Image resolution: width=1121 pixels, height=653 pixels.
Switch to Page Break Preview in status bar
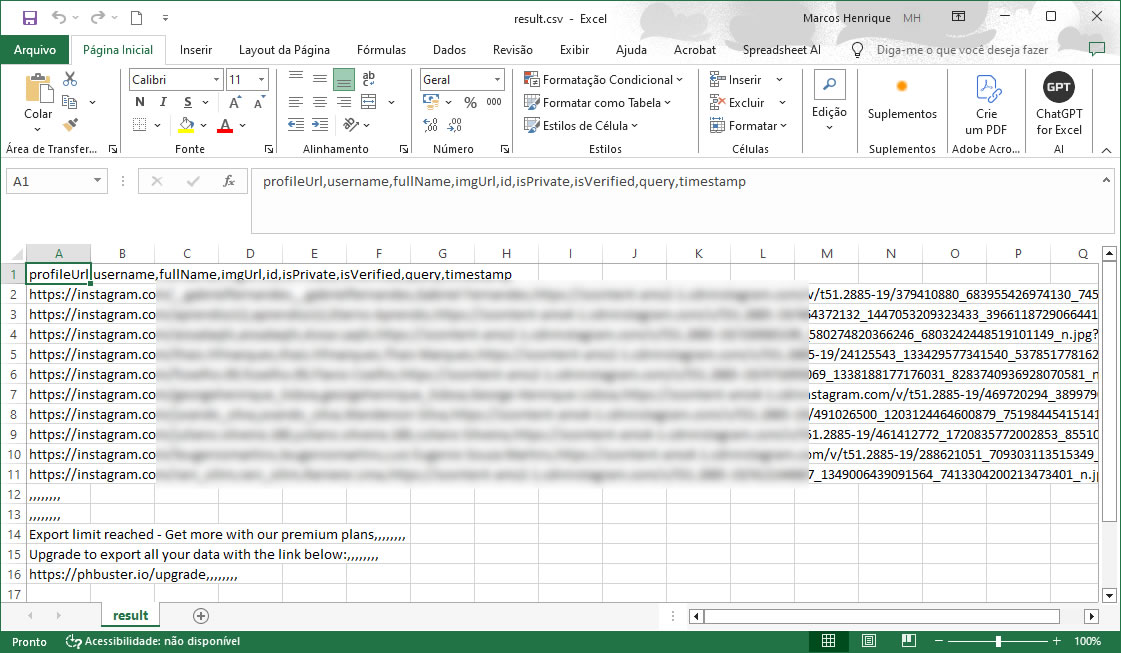click(909, 641)
